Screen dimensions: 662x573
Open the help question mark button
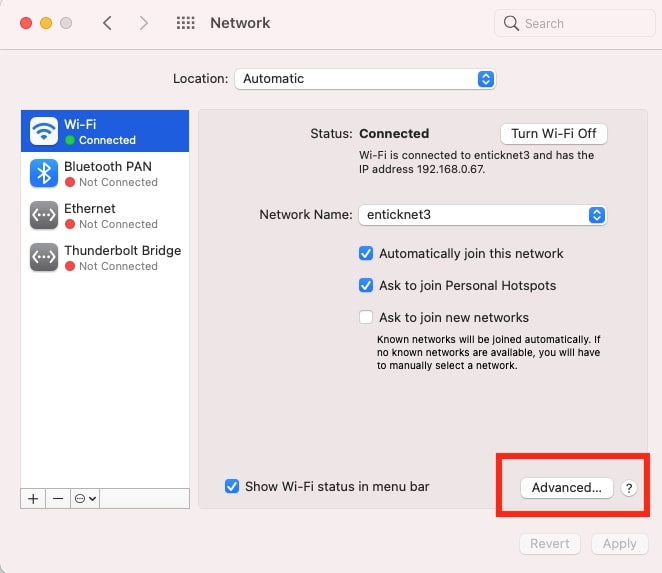629,488
